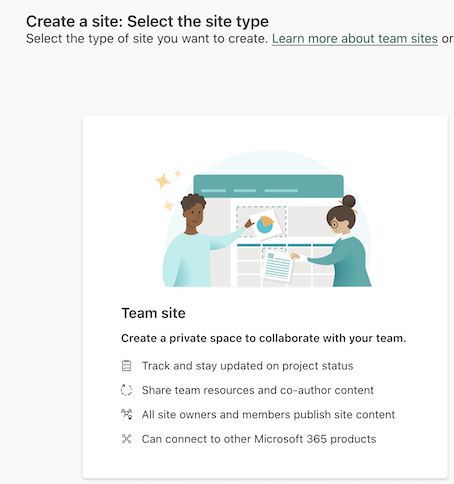Image resolution: width=454 pixels, height=484 pixels.
Task: Click the project status clipboard icon
Action: pos(126,366)
